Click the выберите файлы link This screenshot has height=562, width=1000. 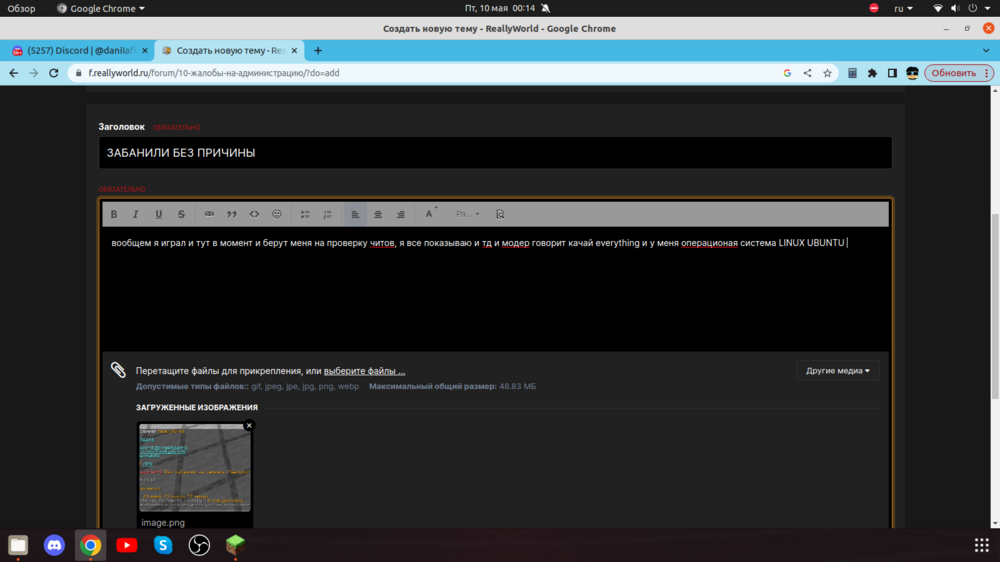364,371
